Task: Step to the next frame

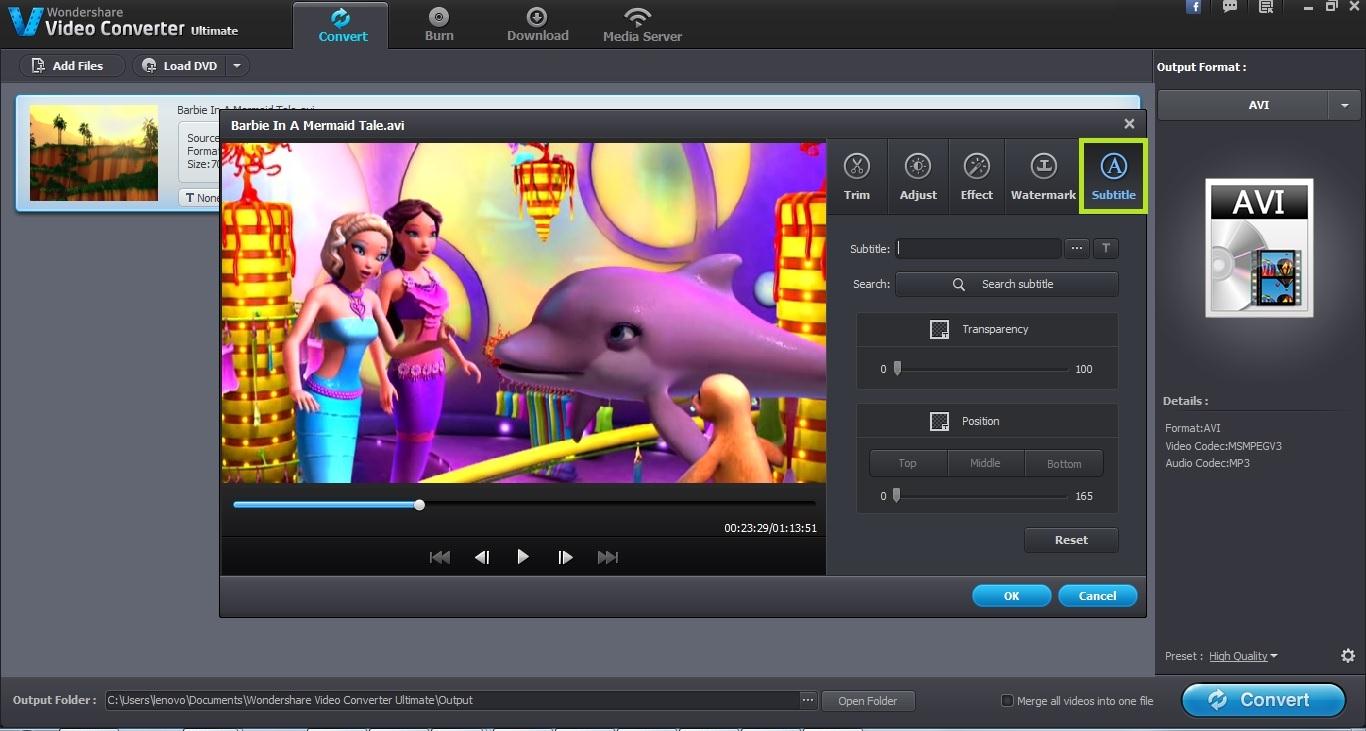Action: (565, 558)
